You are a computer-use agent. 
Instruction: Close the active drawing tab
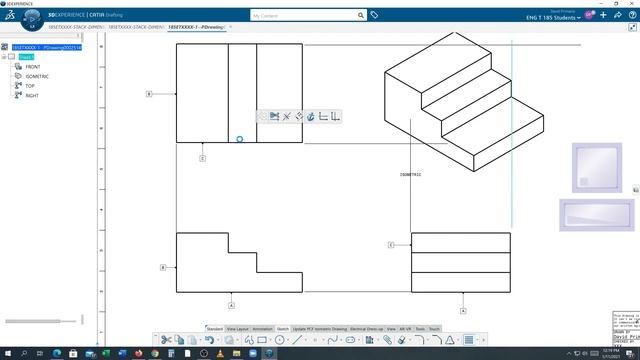coord(230,27)
